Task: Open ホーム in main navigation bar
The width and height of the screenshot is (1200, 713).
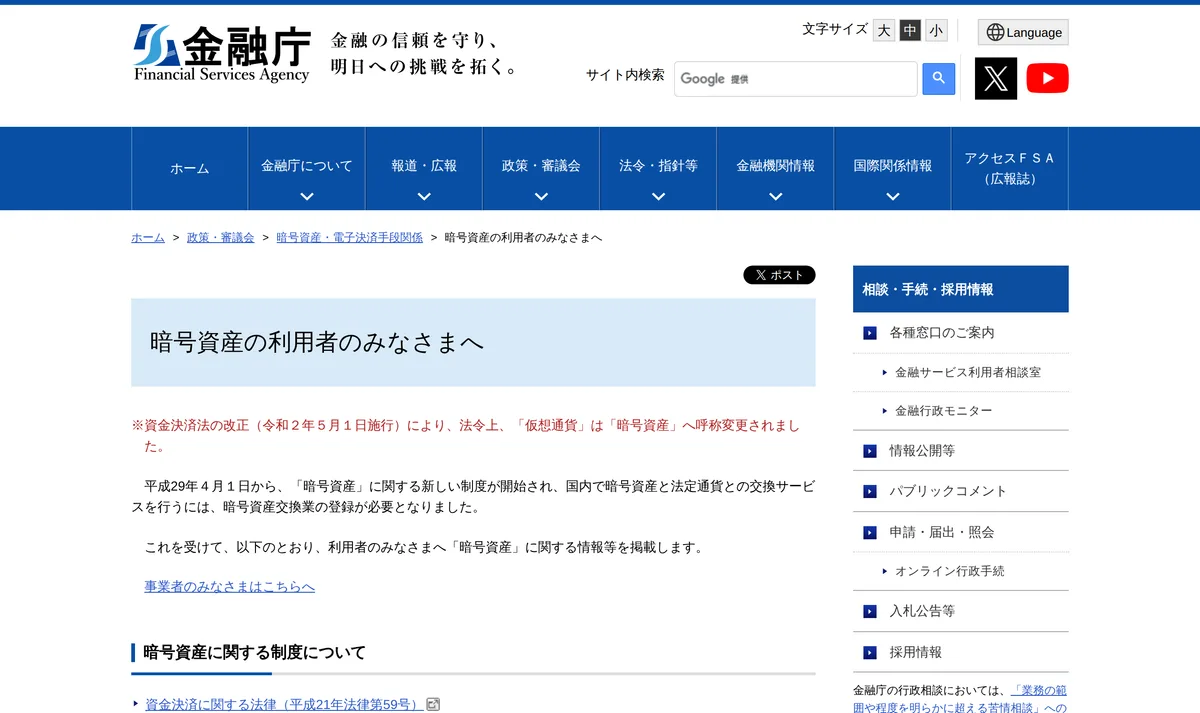Action: click(190, 169)
